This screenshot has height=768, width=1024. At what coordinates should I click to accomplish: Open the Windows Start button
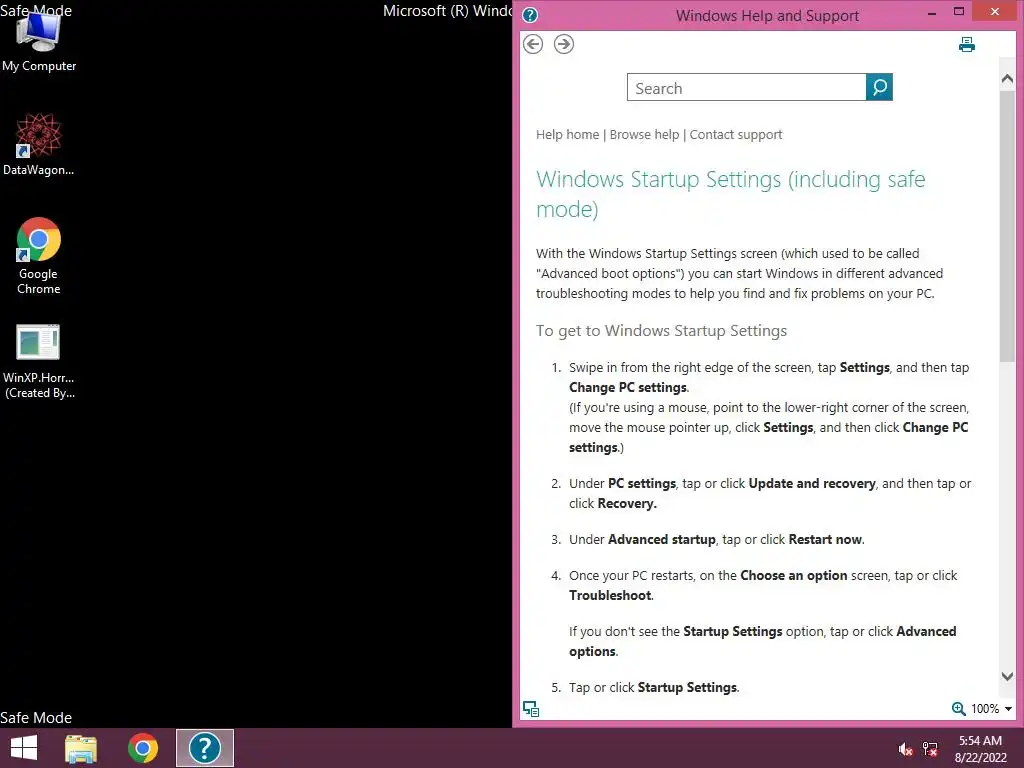coord(24,748)
